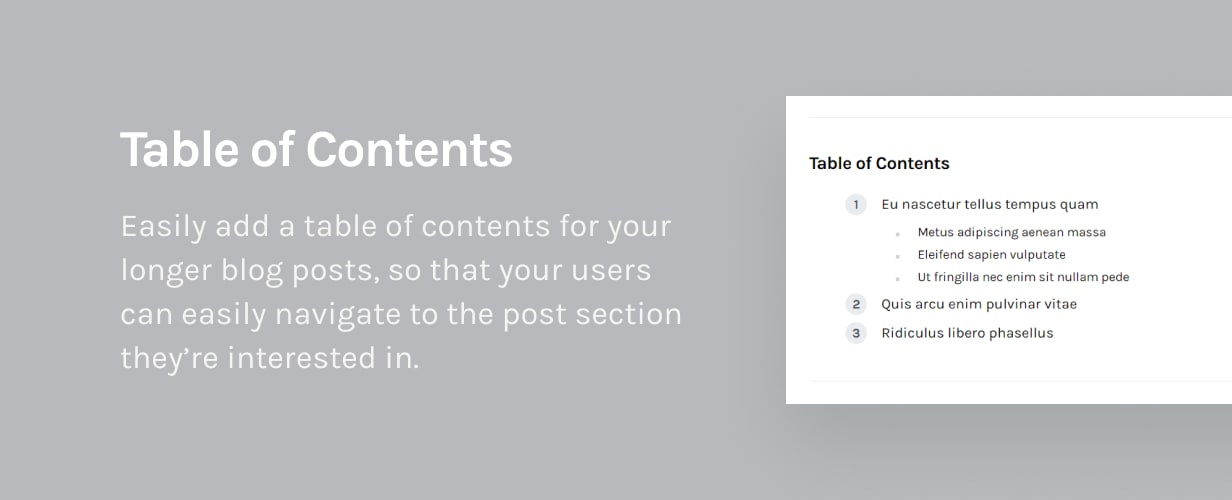
Task: Click the number 3 badge icon
Action: pyautogui.click(x=856, y=333)
